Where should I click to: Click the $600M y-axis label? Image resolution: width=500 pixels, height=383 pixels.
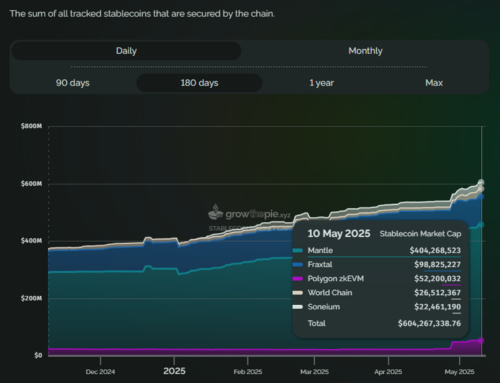click(x=31, y=184)
